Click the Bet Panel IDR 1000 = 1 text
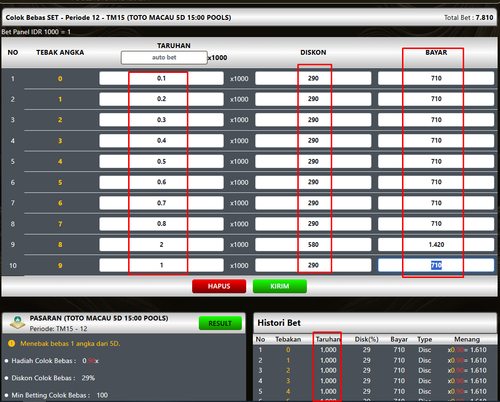Image resolution: width=500 pixels, height=402 pixels. [x=36, y=32]
